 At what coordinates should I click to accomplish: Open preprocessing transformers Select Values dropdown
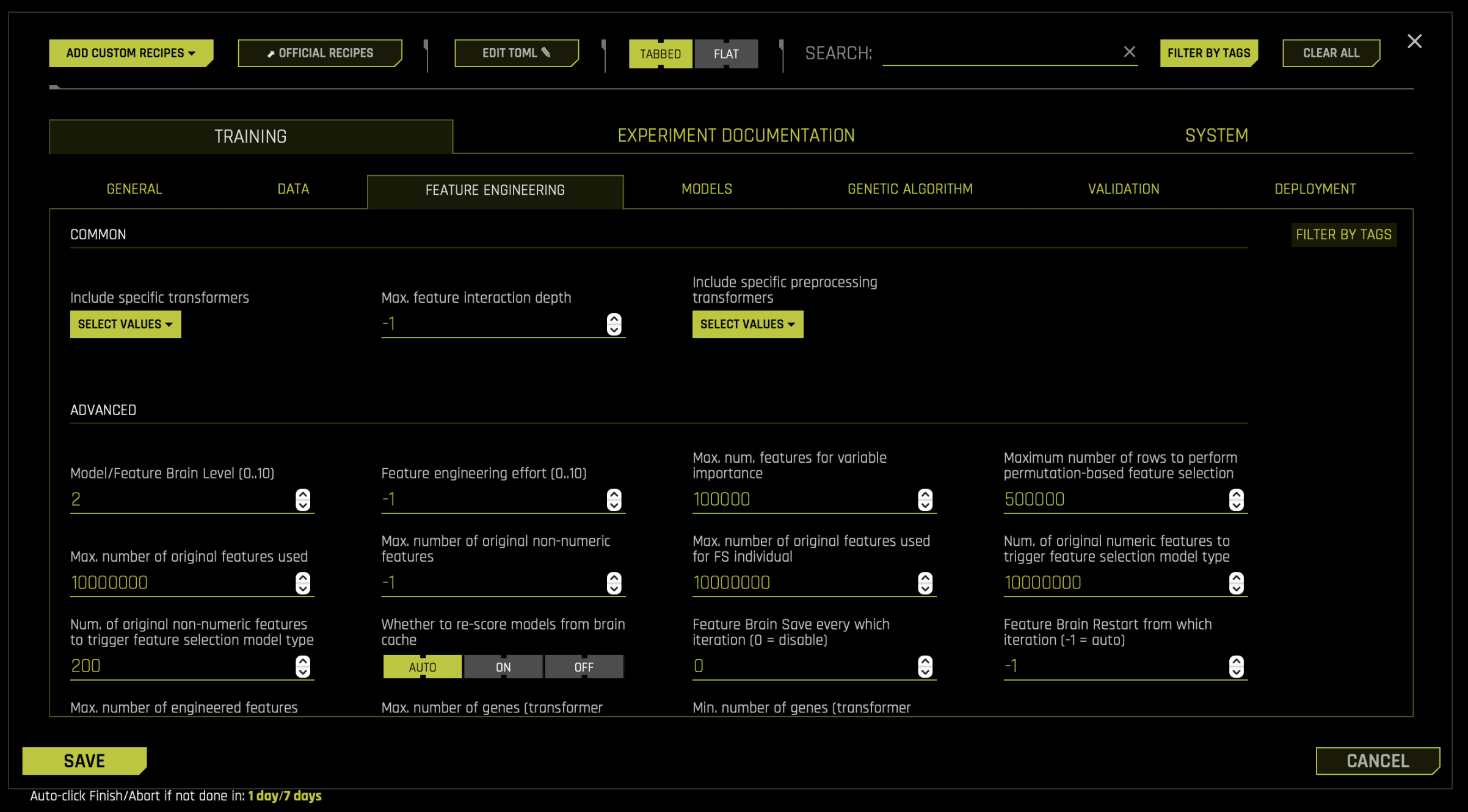(x=747, y=324)
